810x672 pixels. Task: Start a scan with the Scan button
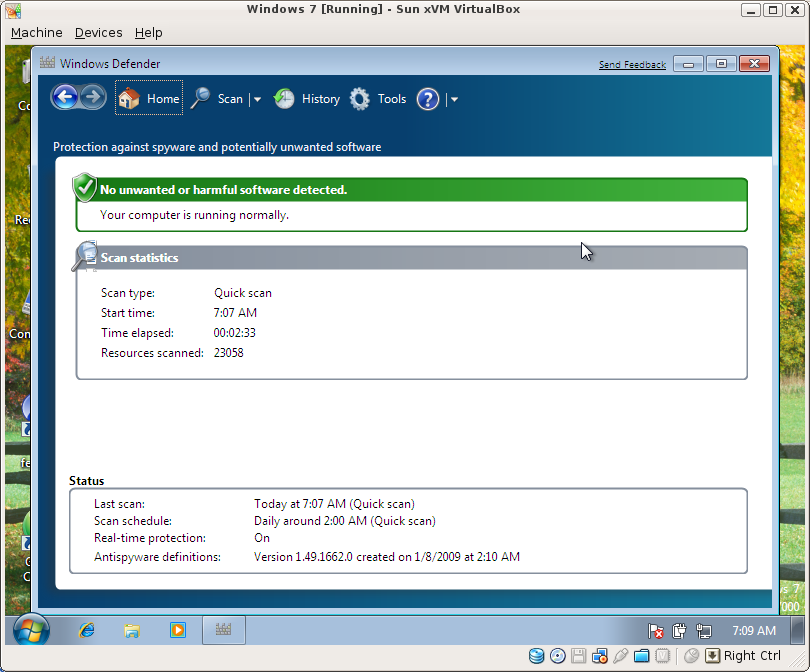(217, 99)
